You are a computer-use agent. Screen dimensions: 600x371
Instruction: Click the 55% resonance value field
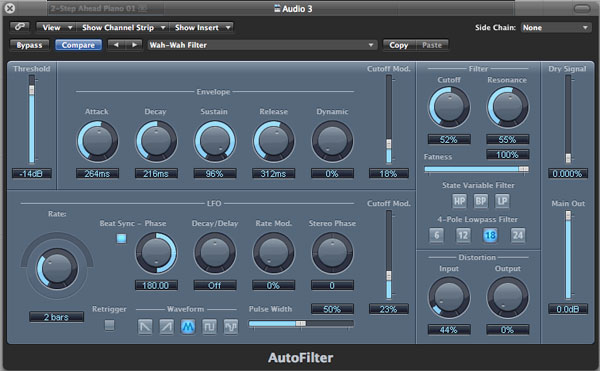(507, 139)
